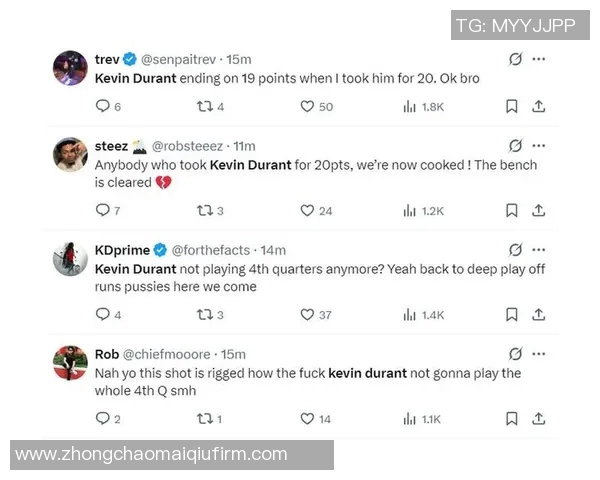Open KDprime's profile avatar

click(x=70, y=259)
